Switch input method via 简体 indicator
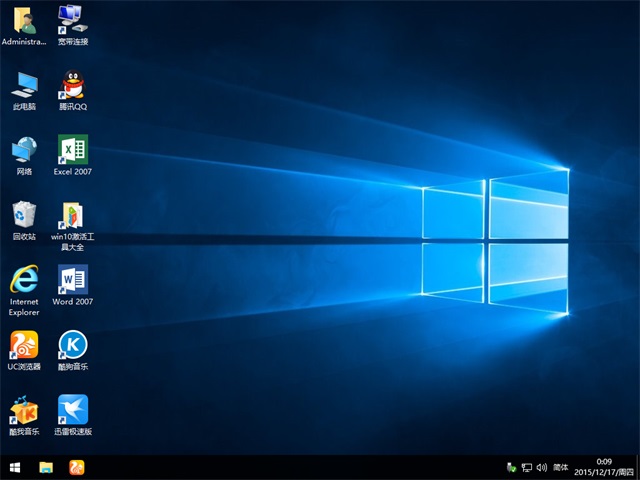This screenshot has width=640, height=480. 560,467
